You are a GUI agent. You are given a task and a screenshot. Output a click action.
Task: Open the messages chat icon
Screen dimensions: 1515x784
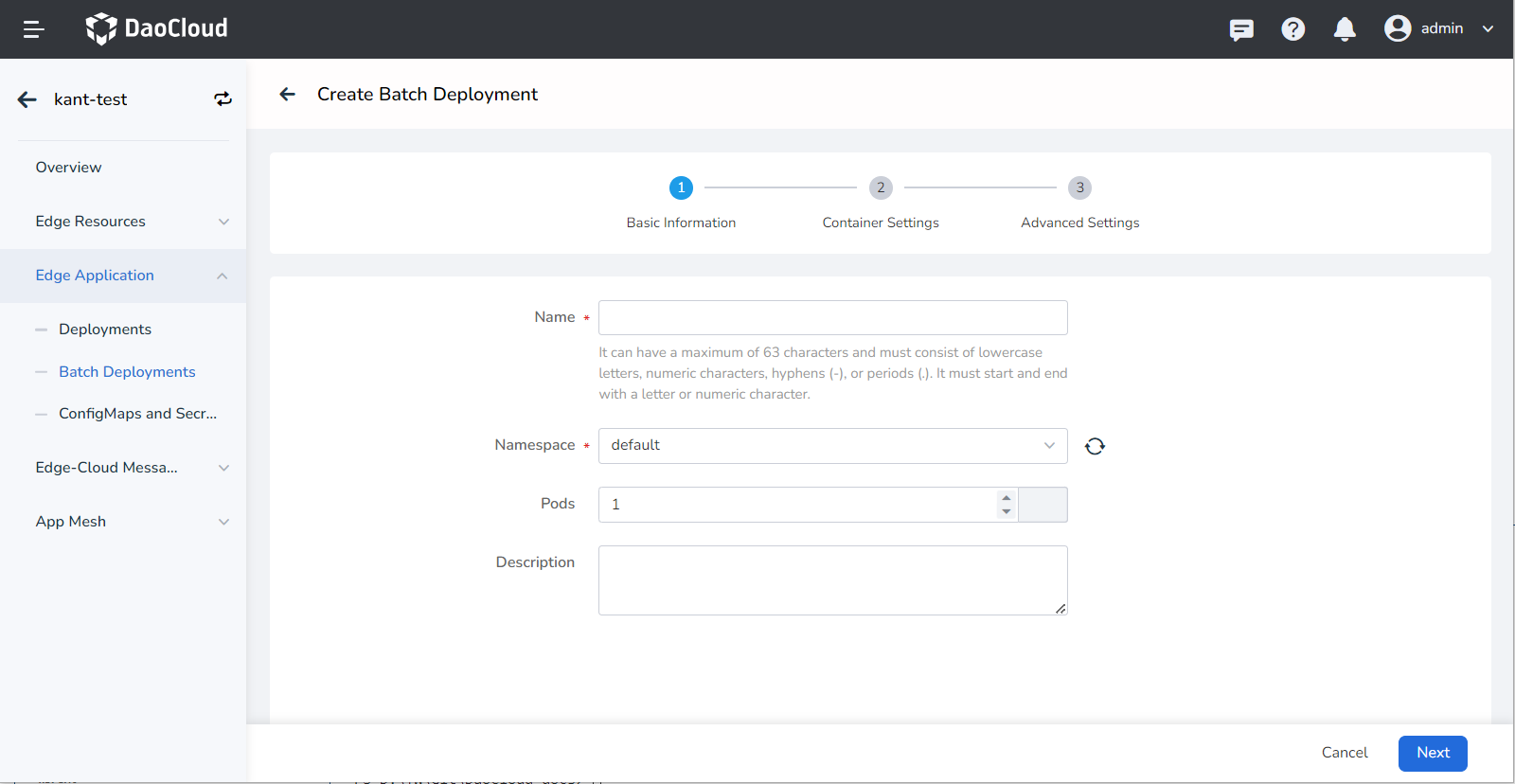tap(1240, 29)
